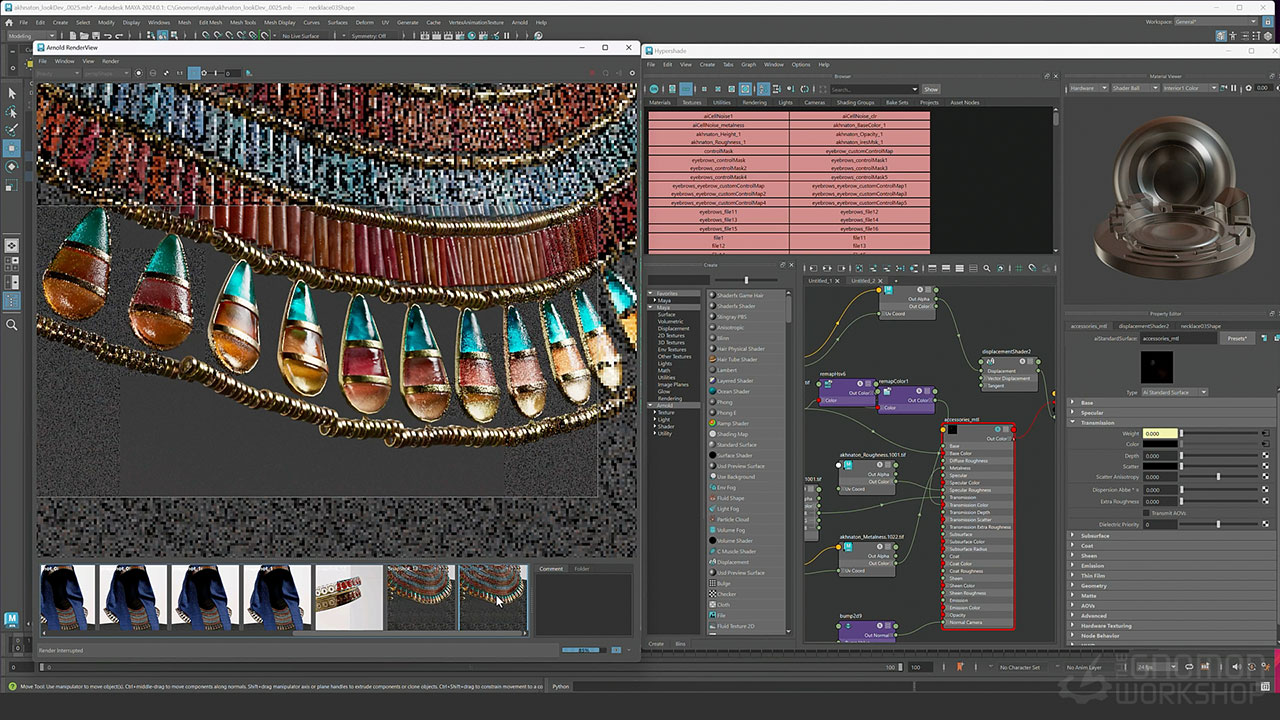Click the Show button in Browser
Viewport: 1280px width, 720px height.
930,89
